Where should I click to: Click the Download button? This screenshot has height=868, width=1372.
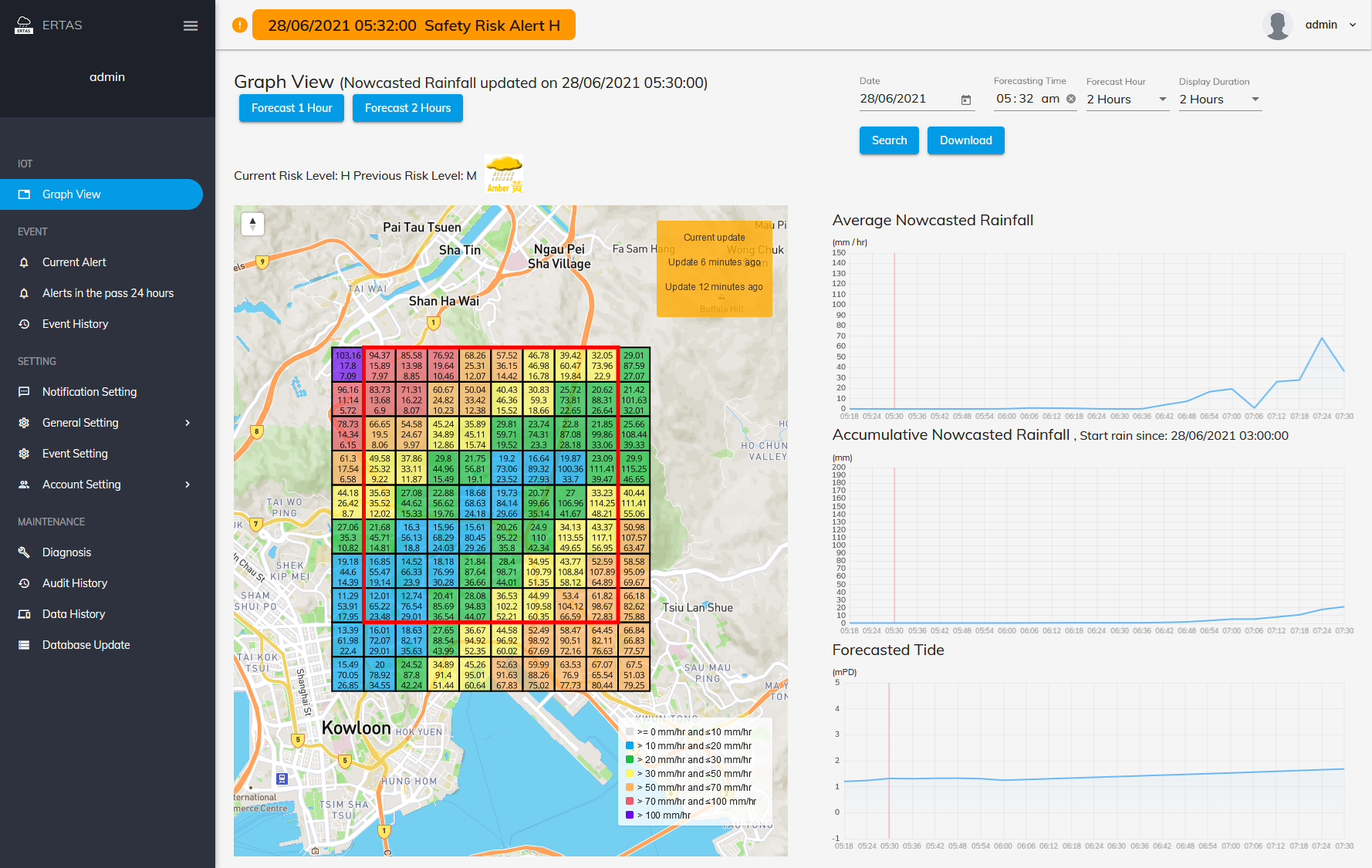click(966, 140)
